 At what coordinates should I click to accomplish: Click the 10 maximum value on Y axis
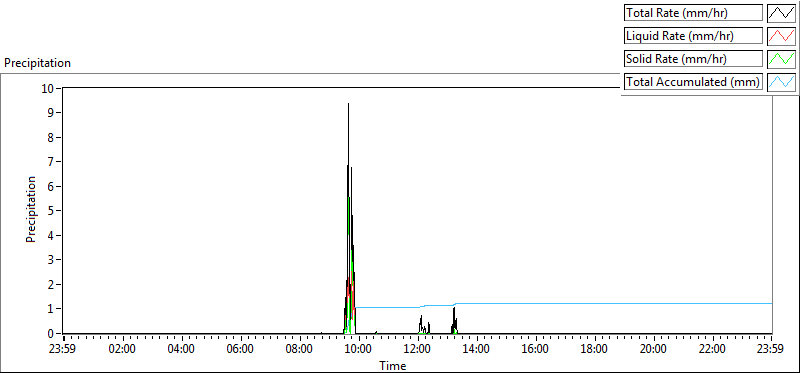[47, 88]
